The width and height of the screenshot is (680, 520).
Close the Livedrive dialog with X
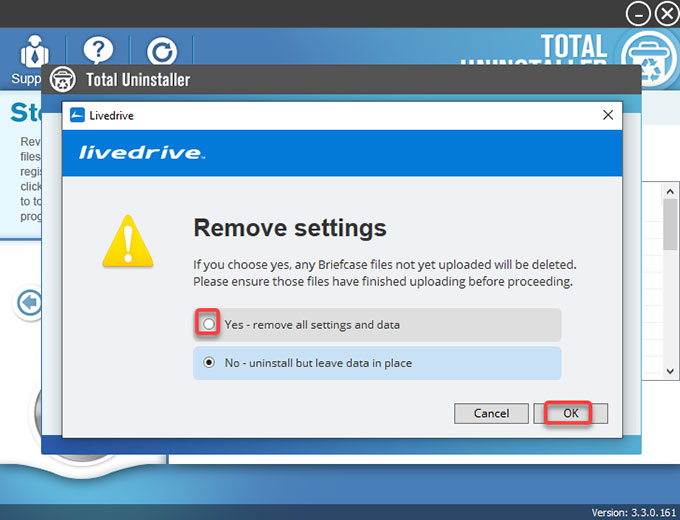[x=608, y=115]
